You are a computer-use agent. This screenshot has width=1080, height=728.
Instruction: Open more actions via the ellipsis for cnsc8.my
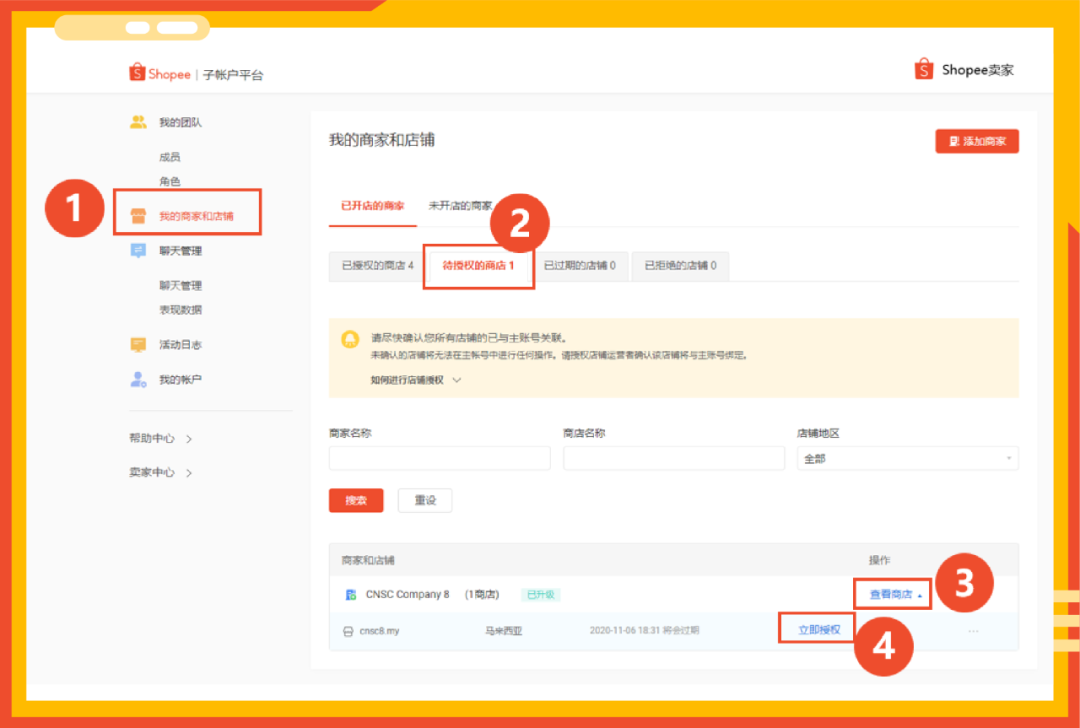[972, 629]
